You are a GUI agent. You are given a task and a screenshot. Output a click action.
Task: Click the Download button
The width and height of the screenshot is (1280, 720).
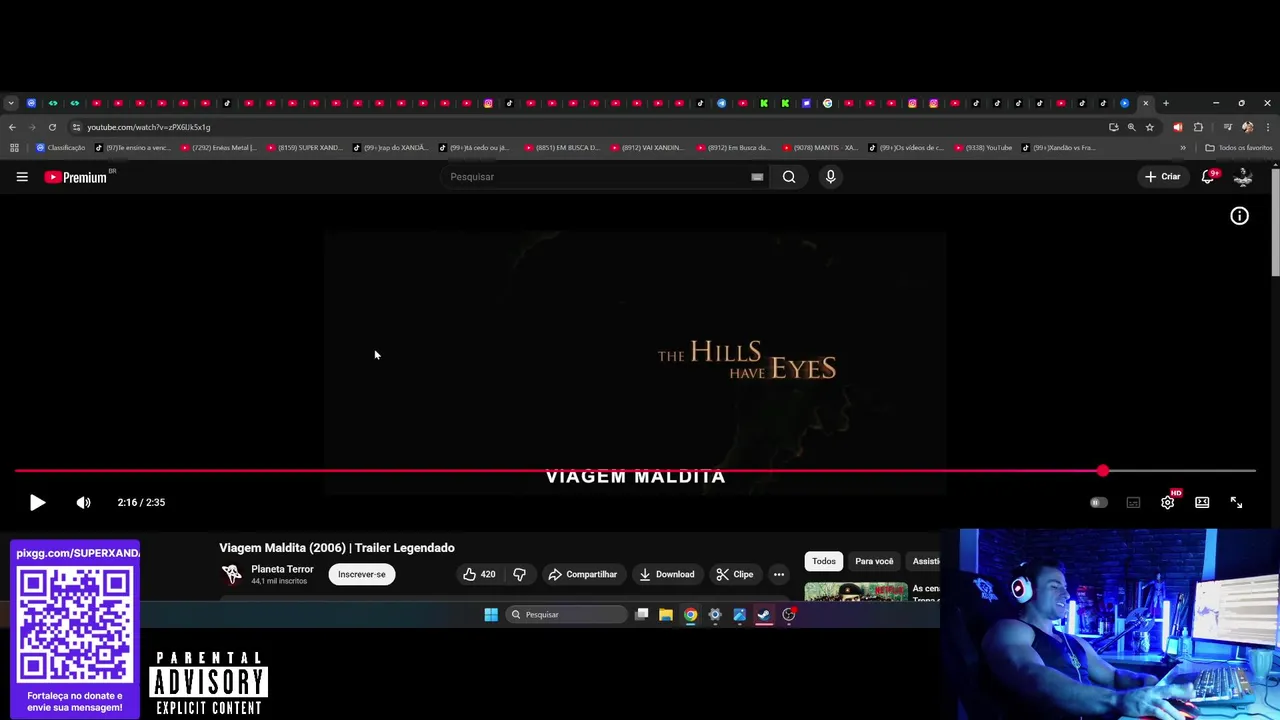pos(666,574)
